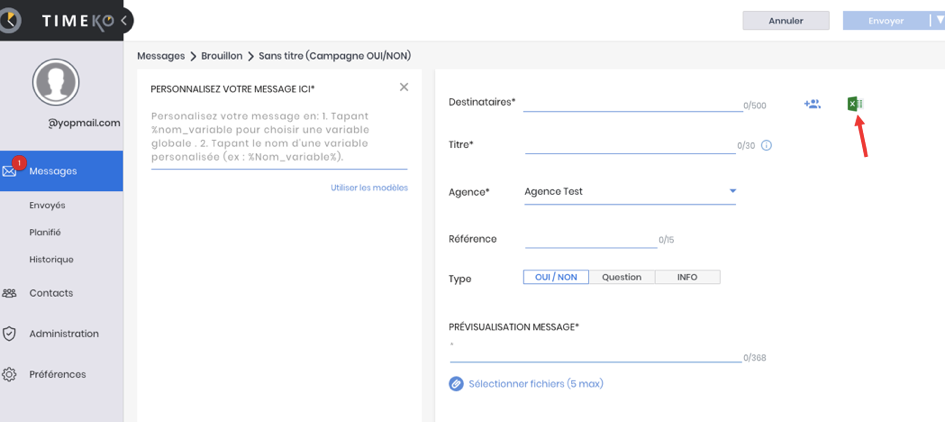
Task: Click the TIMEKO brand name text
Action: click(x=78, y=20)
